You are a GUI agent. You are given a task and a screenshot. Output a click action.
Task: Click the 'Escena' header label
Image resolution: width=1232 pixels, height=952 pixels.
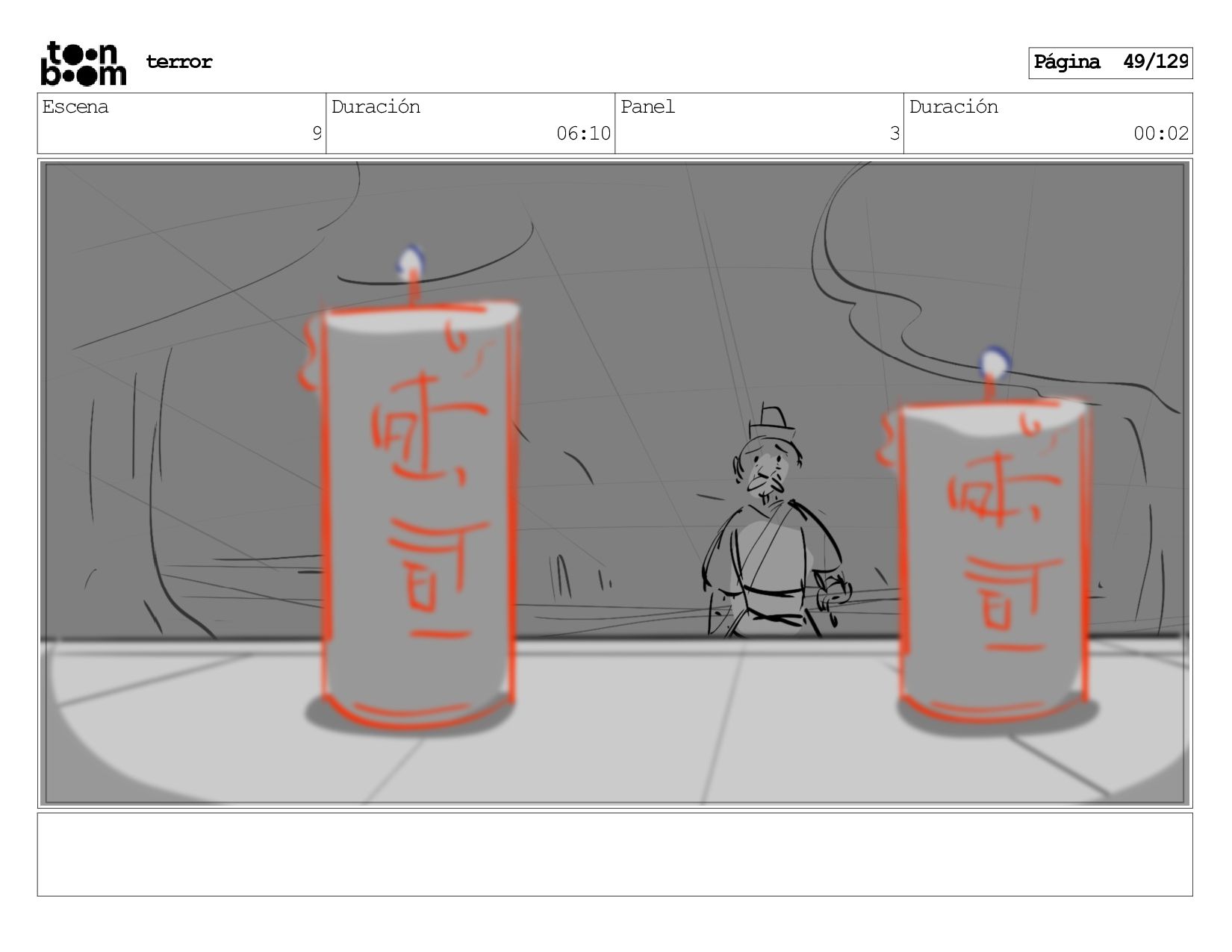75,107
